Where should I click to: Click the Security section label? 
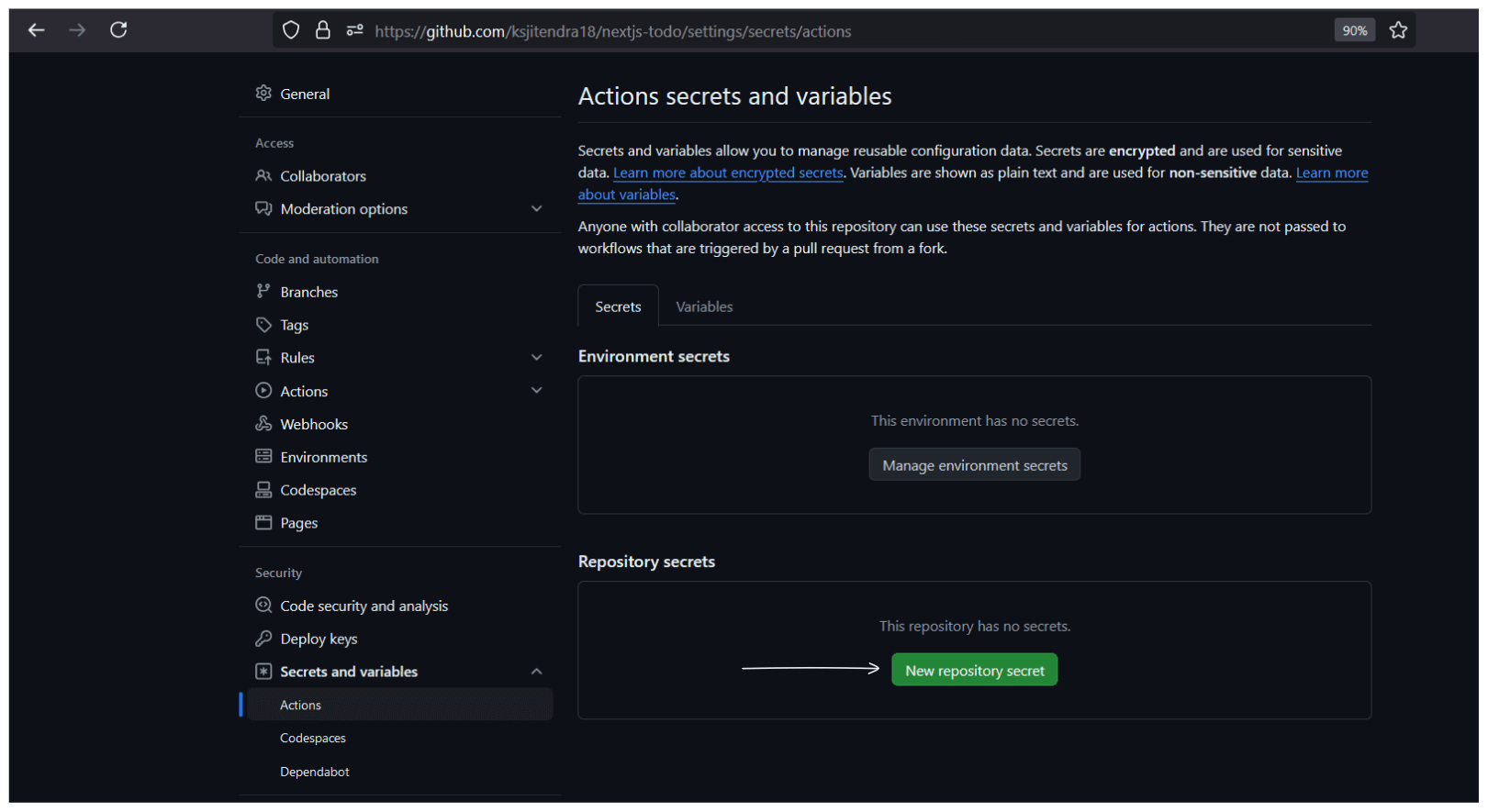[278, 573]
